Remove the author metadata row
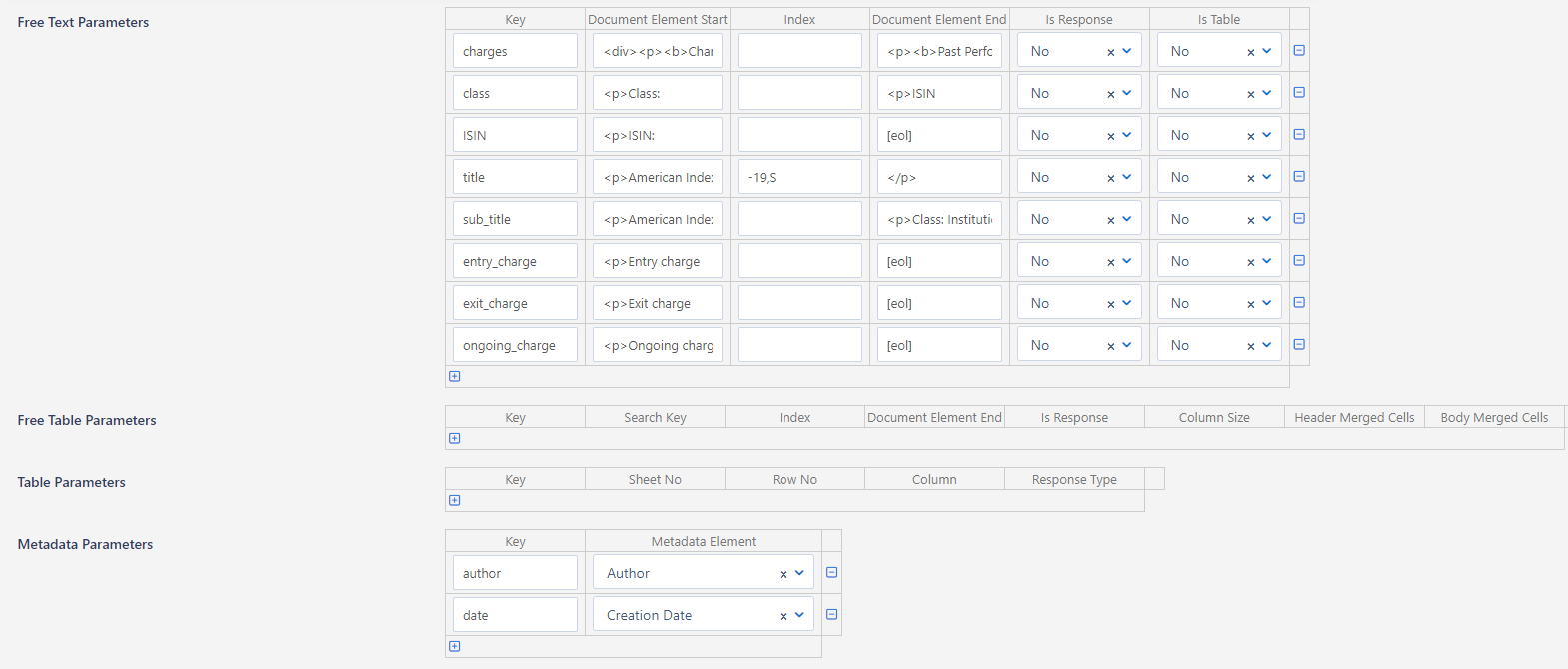Viewport: 1568px width, 669px height. (x=831, y=573)
